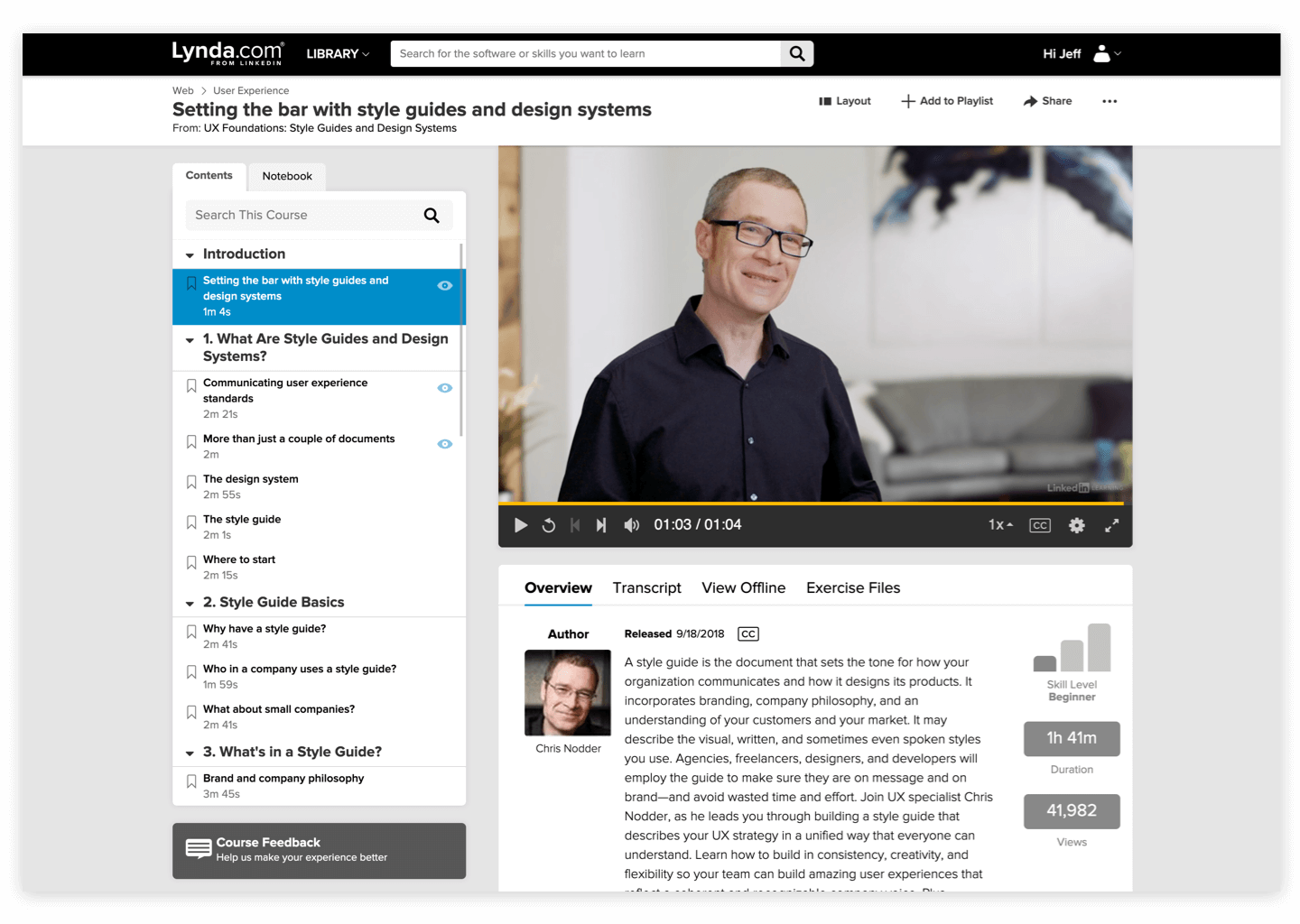Open Course Feedback panel
This screenshot has height=924, width=1300.
click(320, 850)
